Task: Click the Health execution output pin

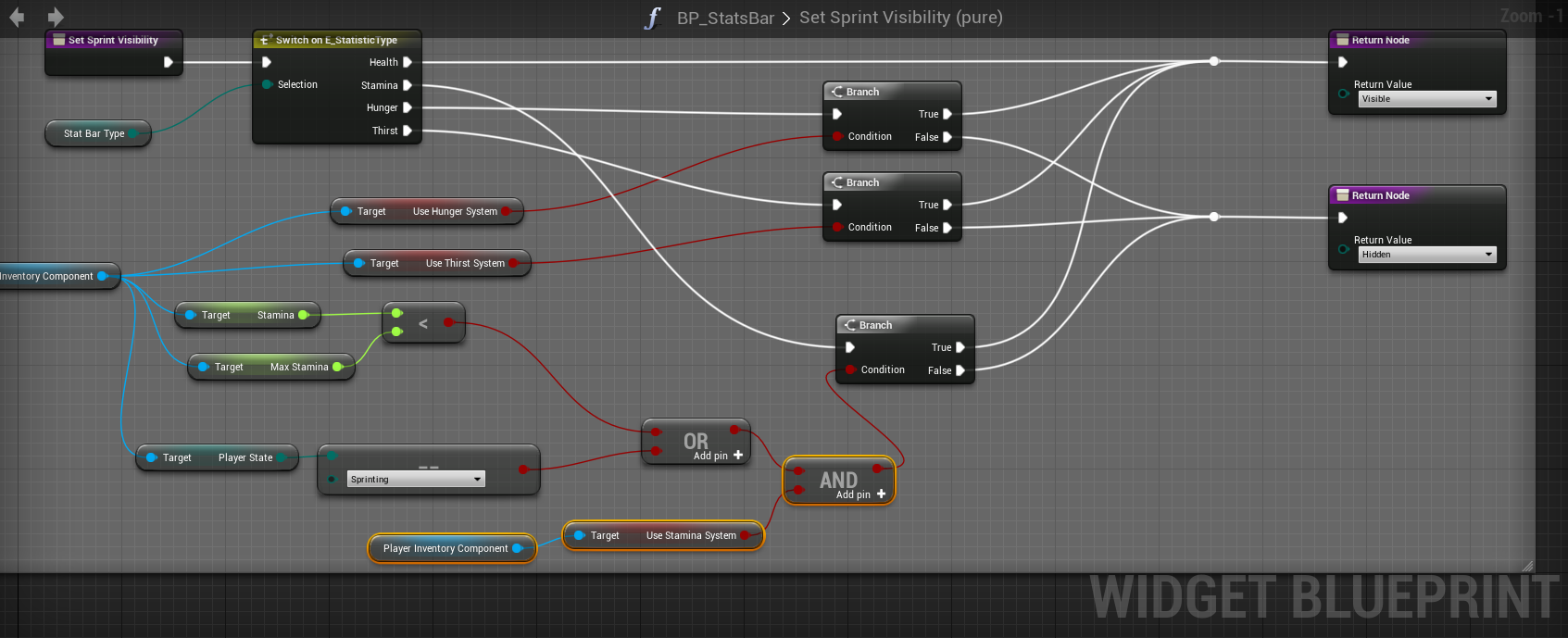Action: point(407,62)
